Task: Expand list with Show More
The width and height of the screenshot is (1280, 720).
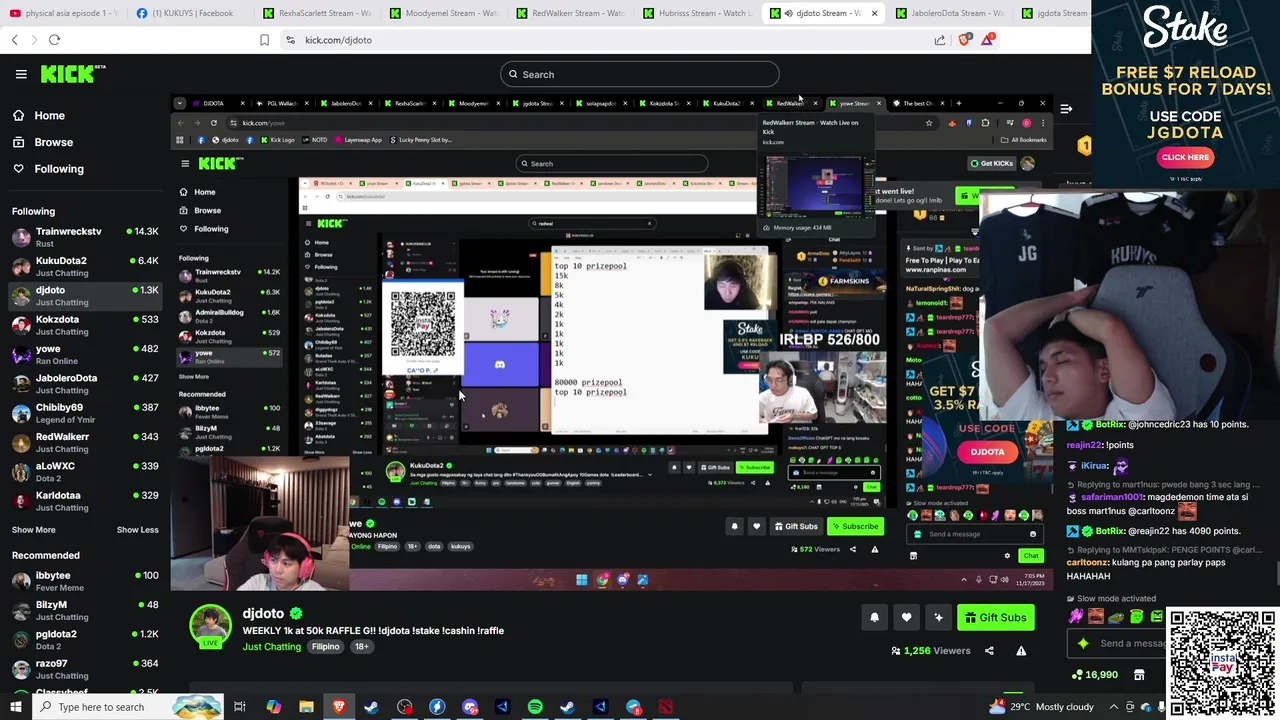Action: (x=34, y=530)
